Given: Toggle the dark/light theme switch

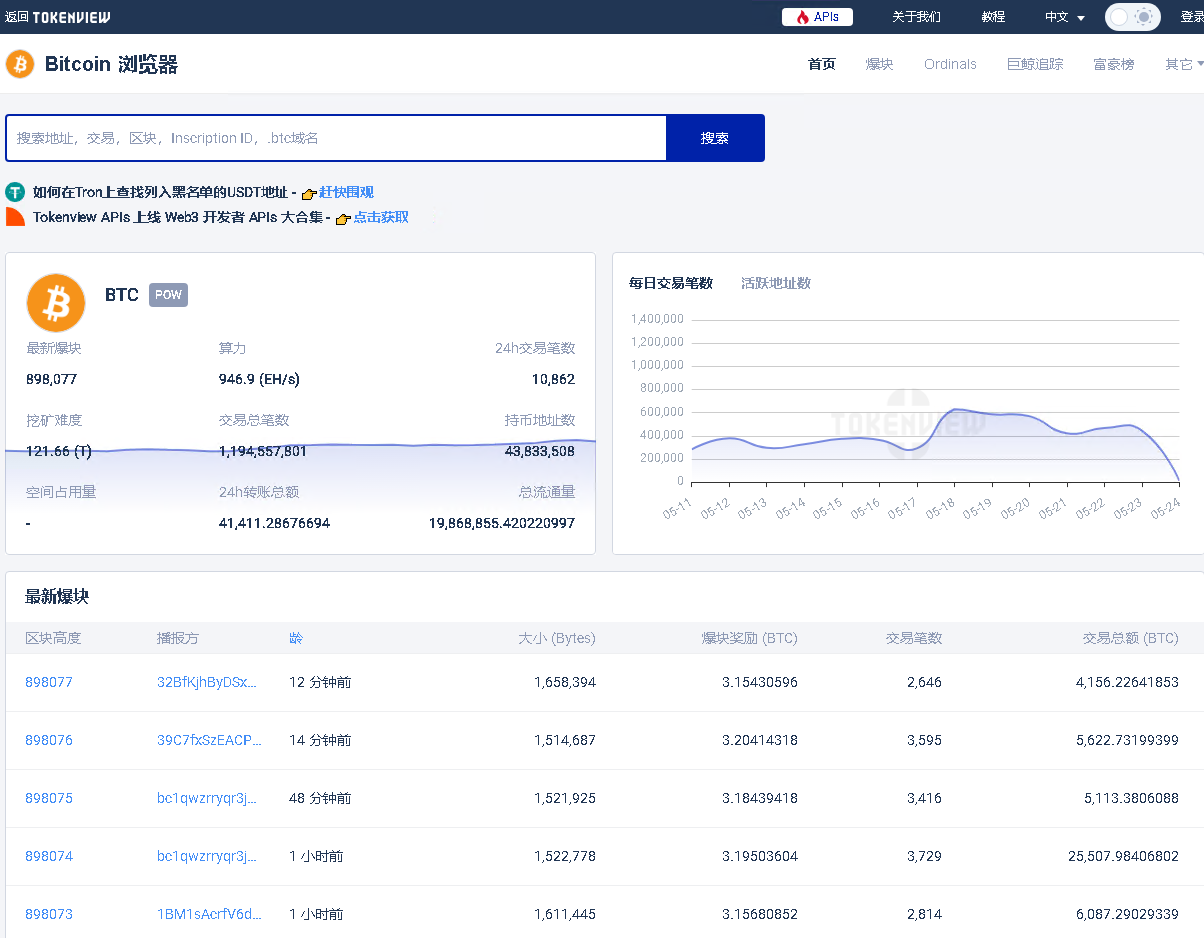Looking at the screenshot, I should [1132, 17].
